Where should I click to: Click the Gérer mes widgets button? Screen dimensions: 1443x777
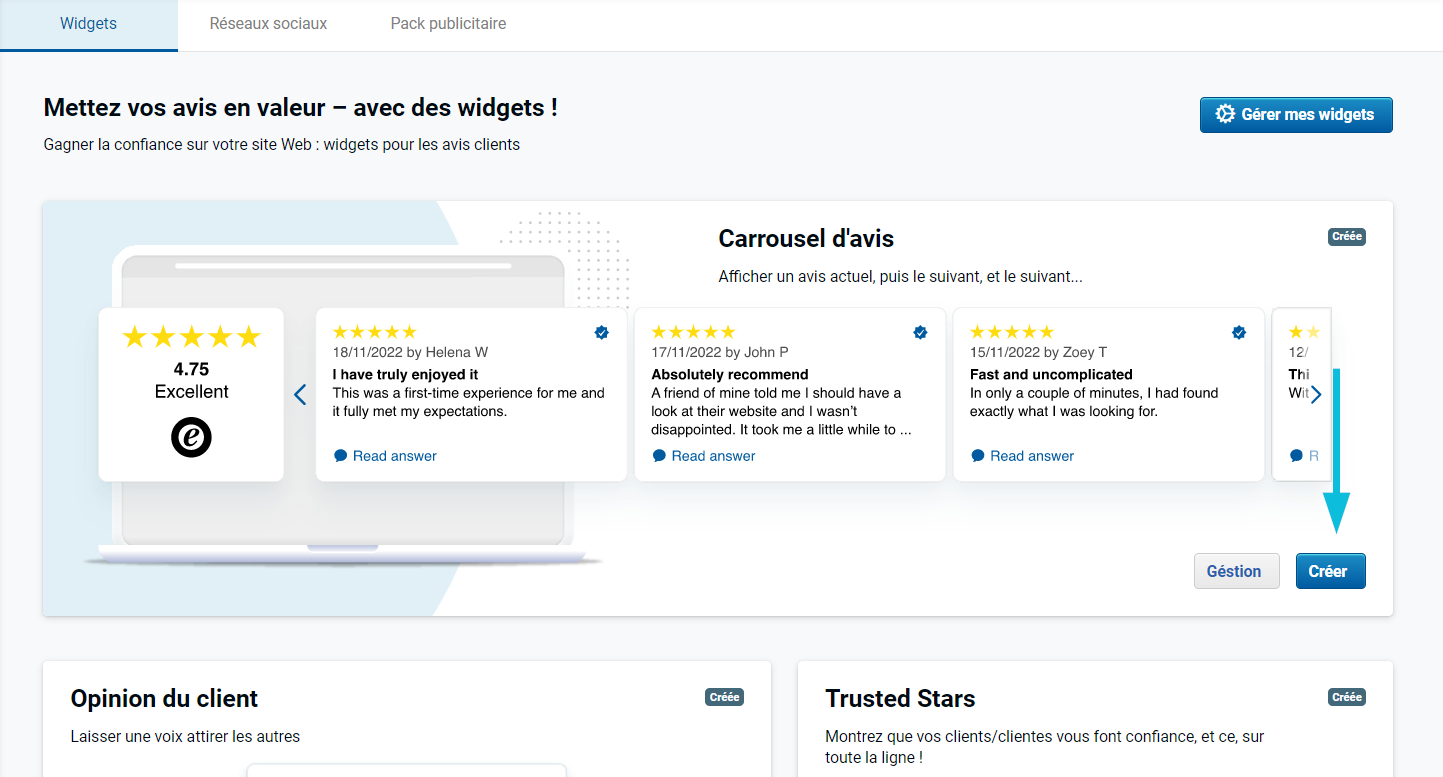1295,115
